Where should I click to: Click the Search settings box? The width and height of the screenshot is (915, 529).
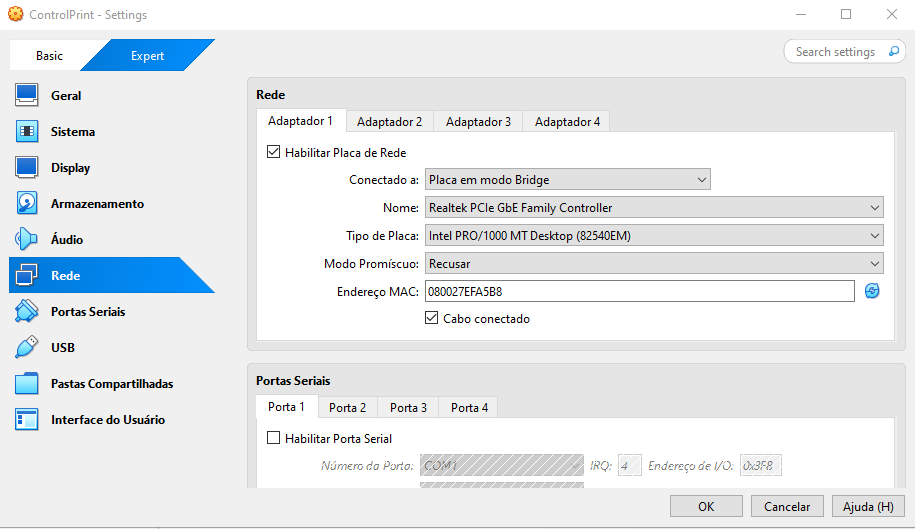(x=844, y=52)
